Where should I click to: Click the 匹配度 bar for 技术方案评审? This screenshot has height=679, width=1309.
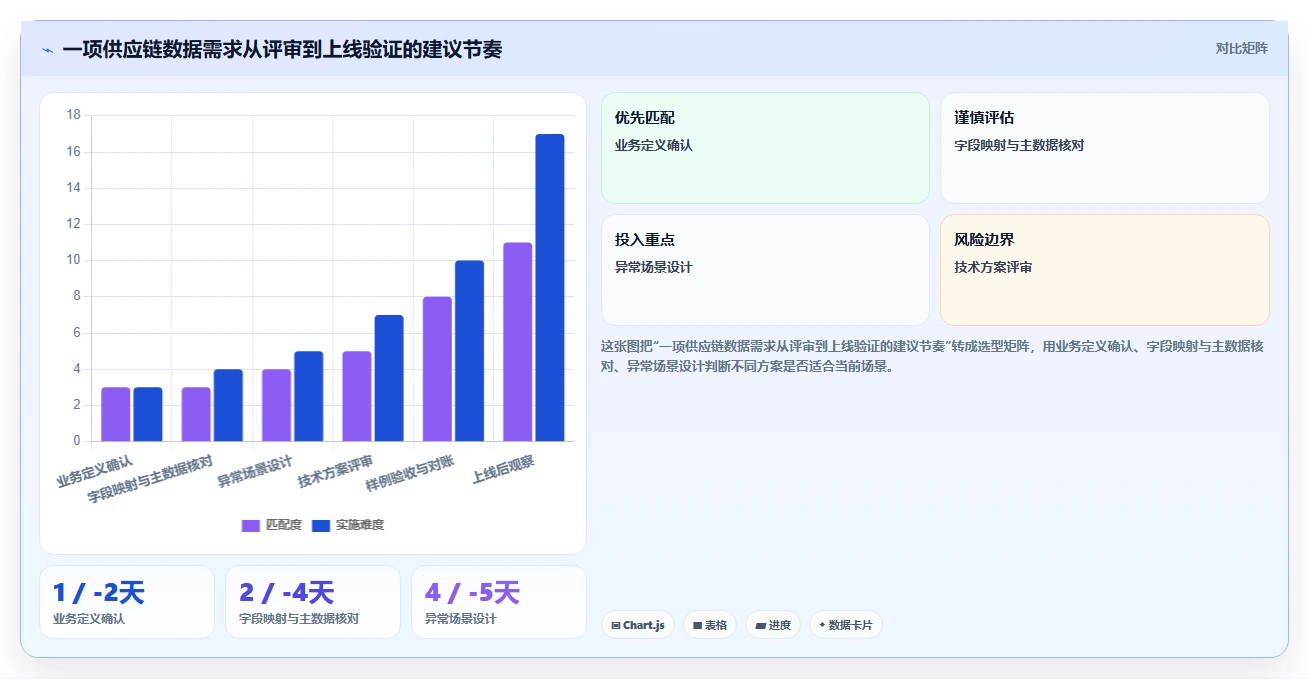tap(357, 396)
